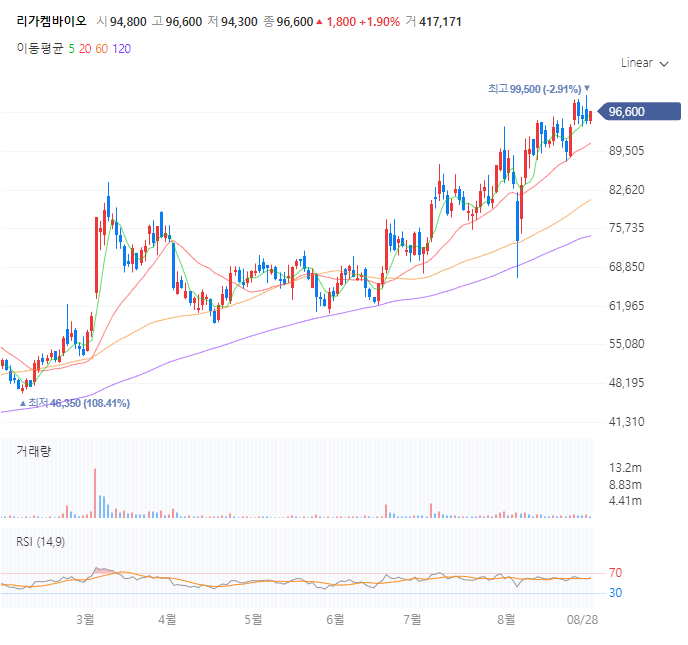
Task: Select the 20-day moving average label
Action: click(85, 49)
